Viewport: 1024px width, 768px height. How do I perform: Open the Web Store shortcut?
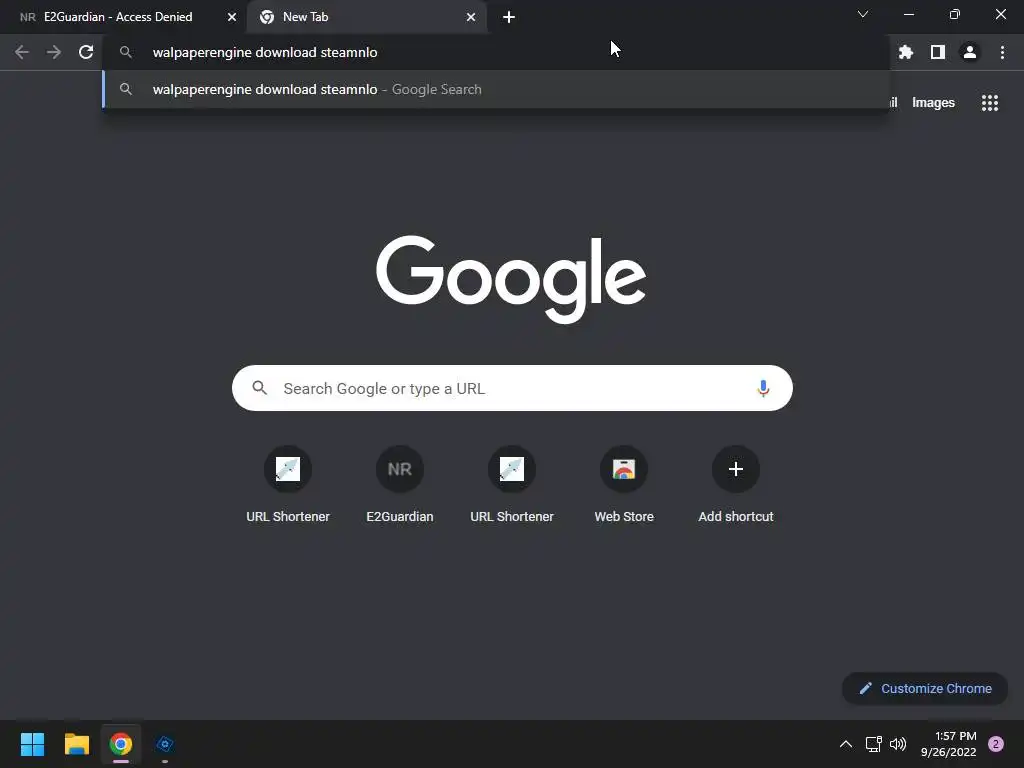[624, 485]
